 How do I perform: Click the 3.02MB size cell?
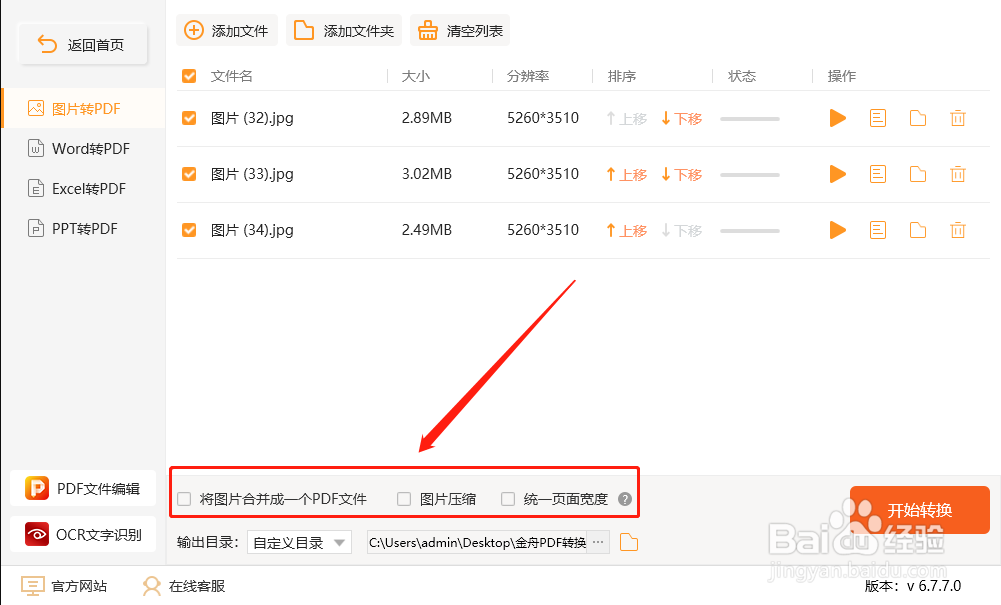click(426, 174)
